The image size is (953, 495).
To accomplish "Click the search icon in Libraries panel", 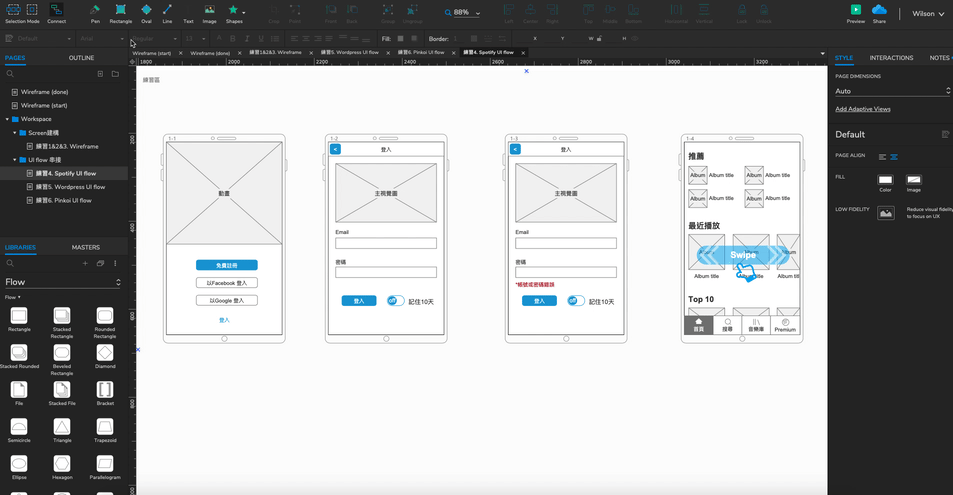I will pyautogui.click(x=10, y=263).
